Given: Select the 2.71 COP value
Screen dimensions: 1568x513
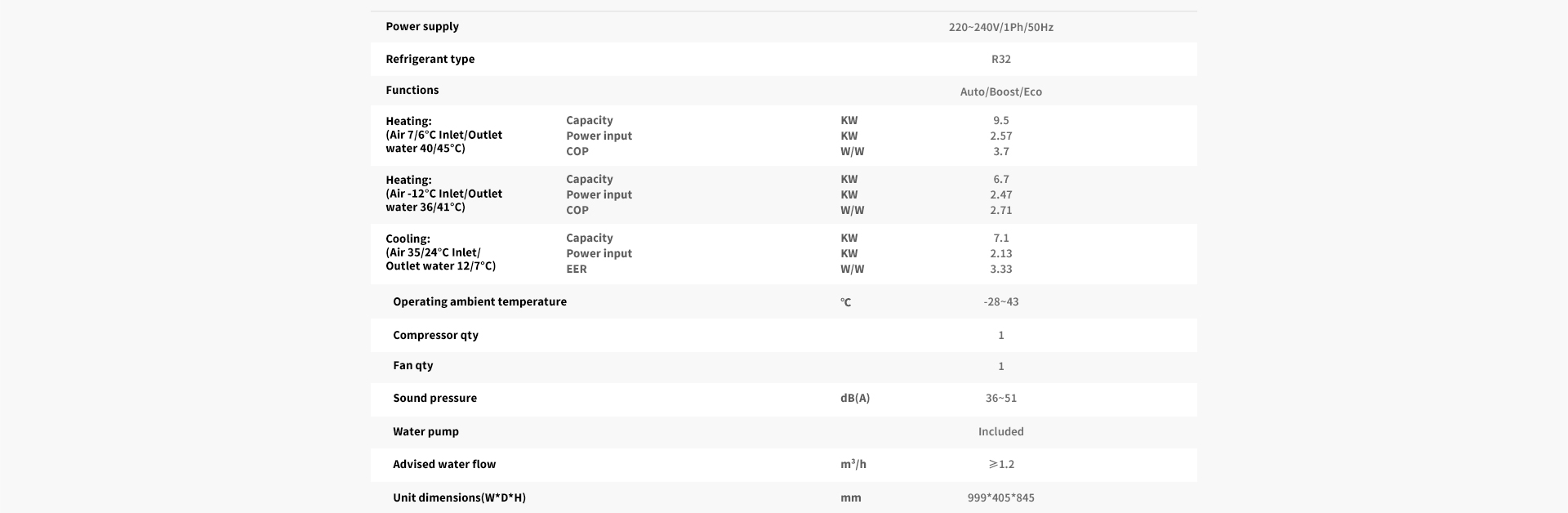Looking at the screenshot, I should pos(1000,210).
